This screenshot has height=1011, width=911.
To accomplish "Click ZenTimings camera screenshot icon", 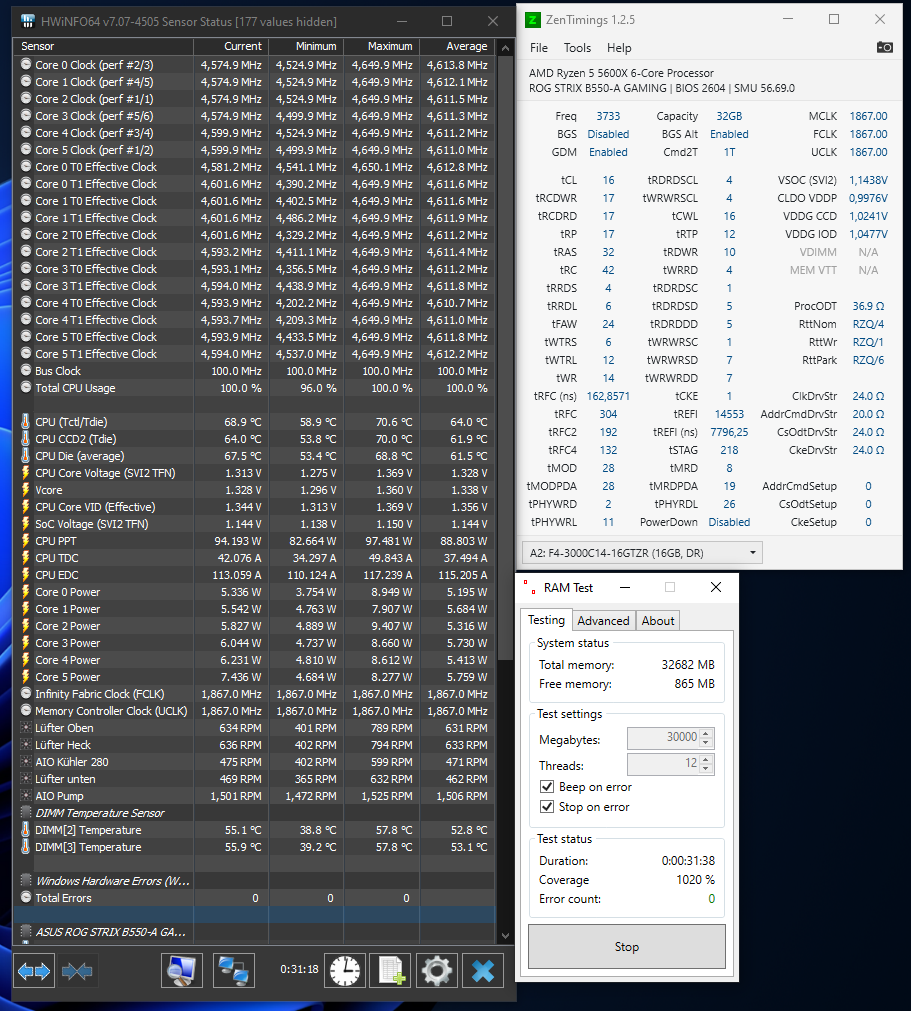I will click(885, 47).
